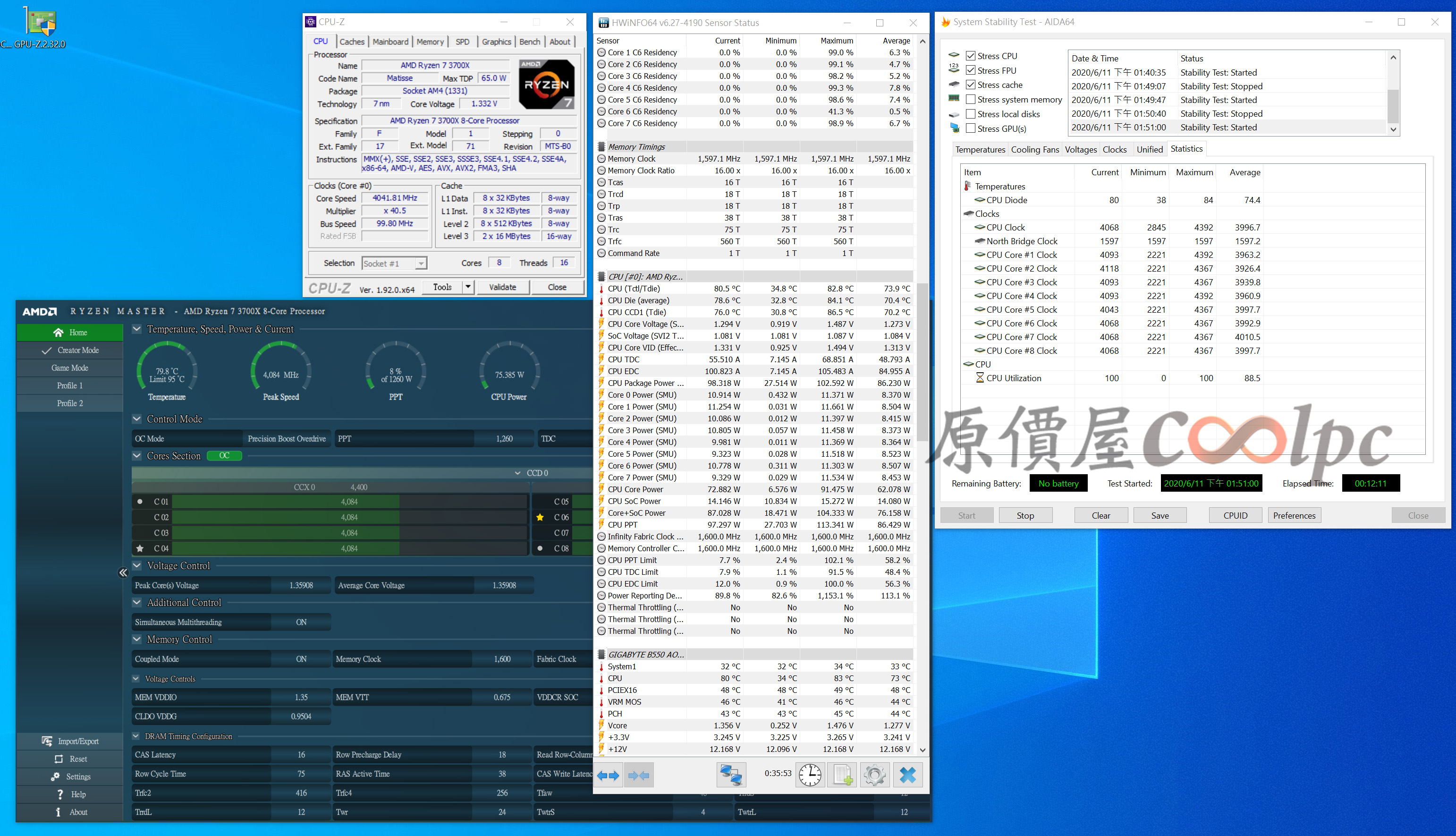Screen dimensions: 1456x836
Task: Click the C 01 core speed bar
Action: click(349, 502)
